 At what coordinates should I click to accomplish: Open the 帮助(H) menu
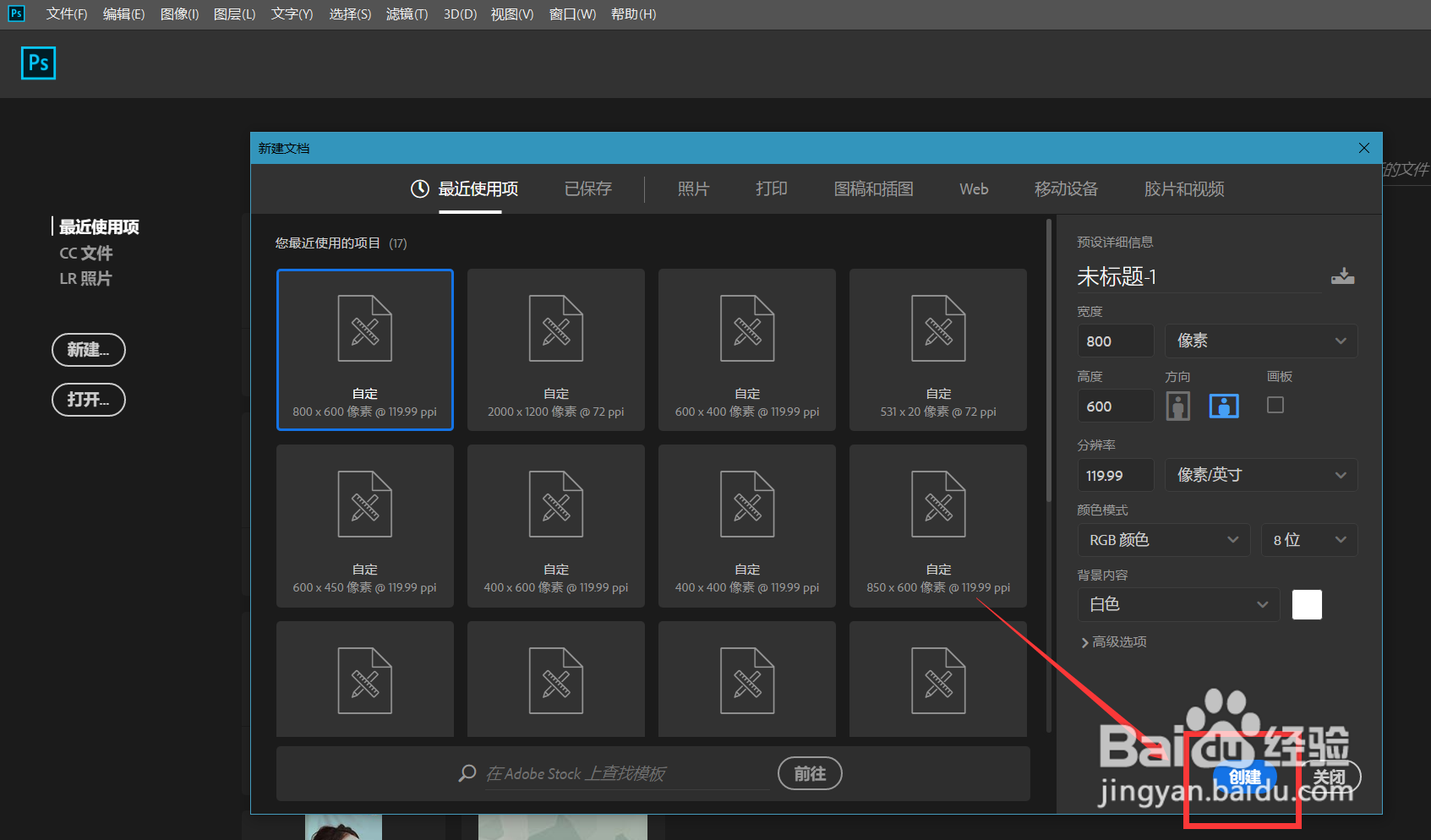point(633,14)
